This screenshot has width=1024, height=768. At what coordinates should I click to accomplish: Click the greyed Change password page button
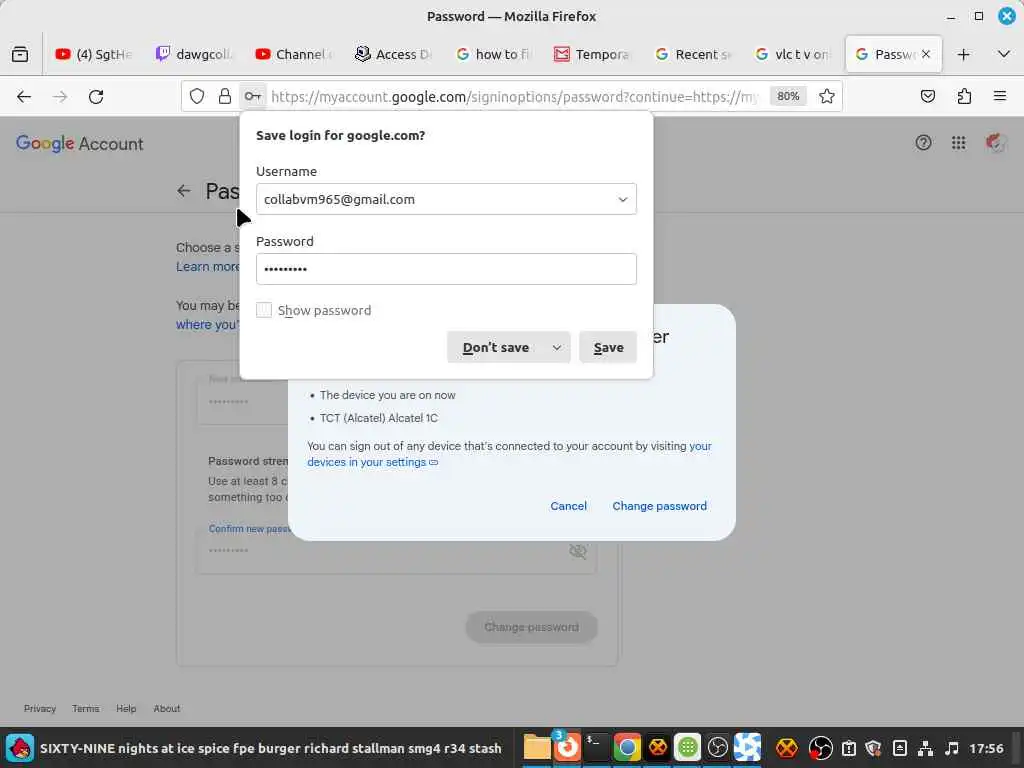[x=532, y=627]
